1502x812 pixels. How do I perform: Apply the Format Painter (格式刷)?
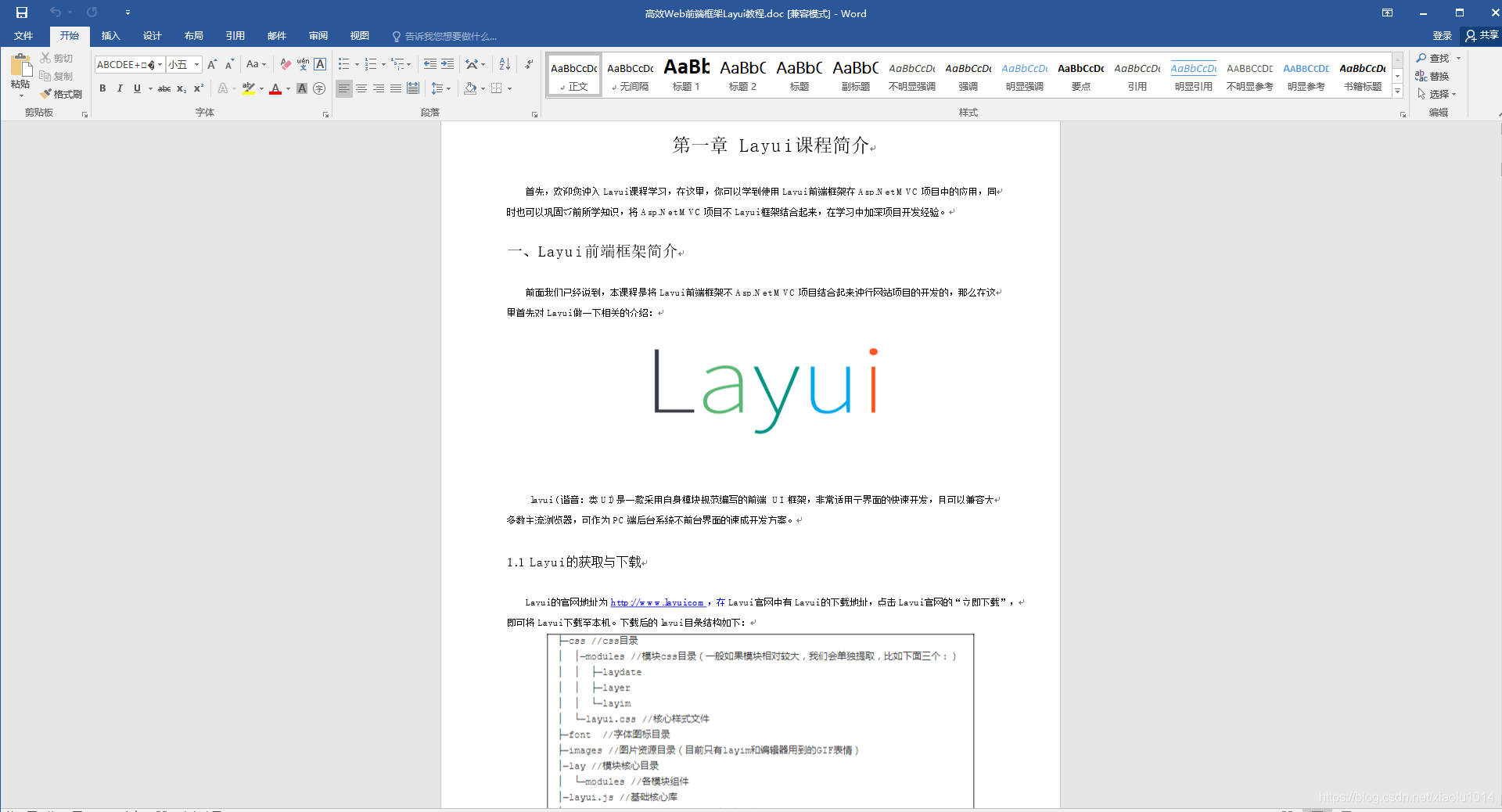point(62,94)
